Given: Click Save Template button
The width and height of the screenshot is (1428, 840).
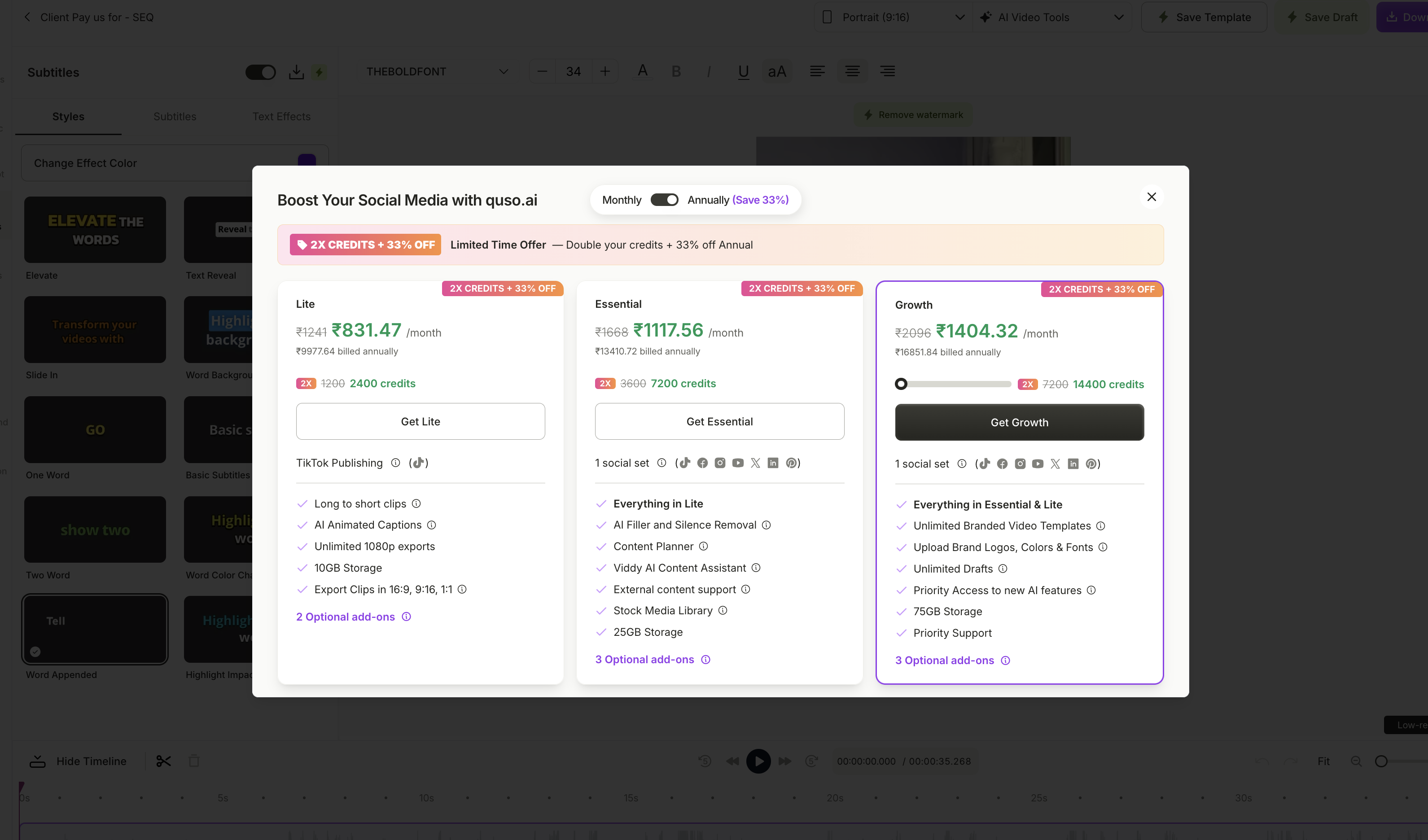Looking at the screenshot, I should point(1204,17).
